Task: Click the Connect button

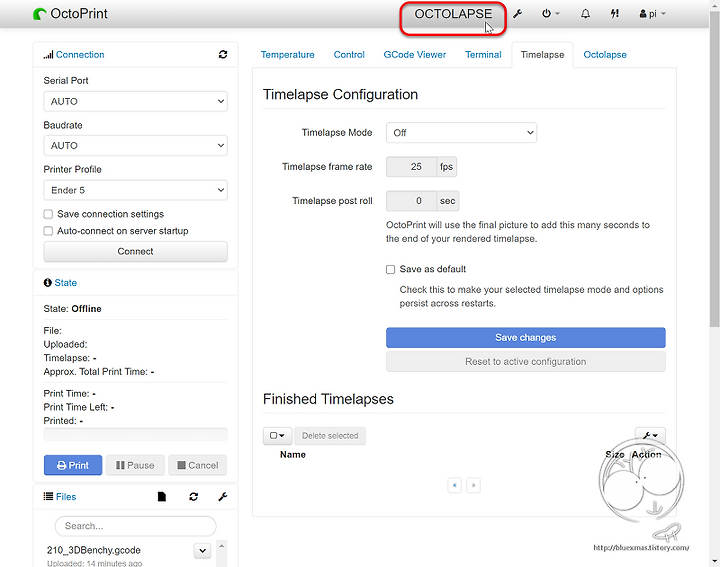Action: coord(135,252)
